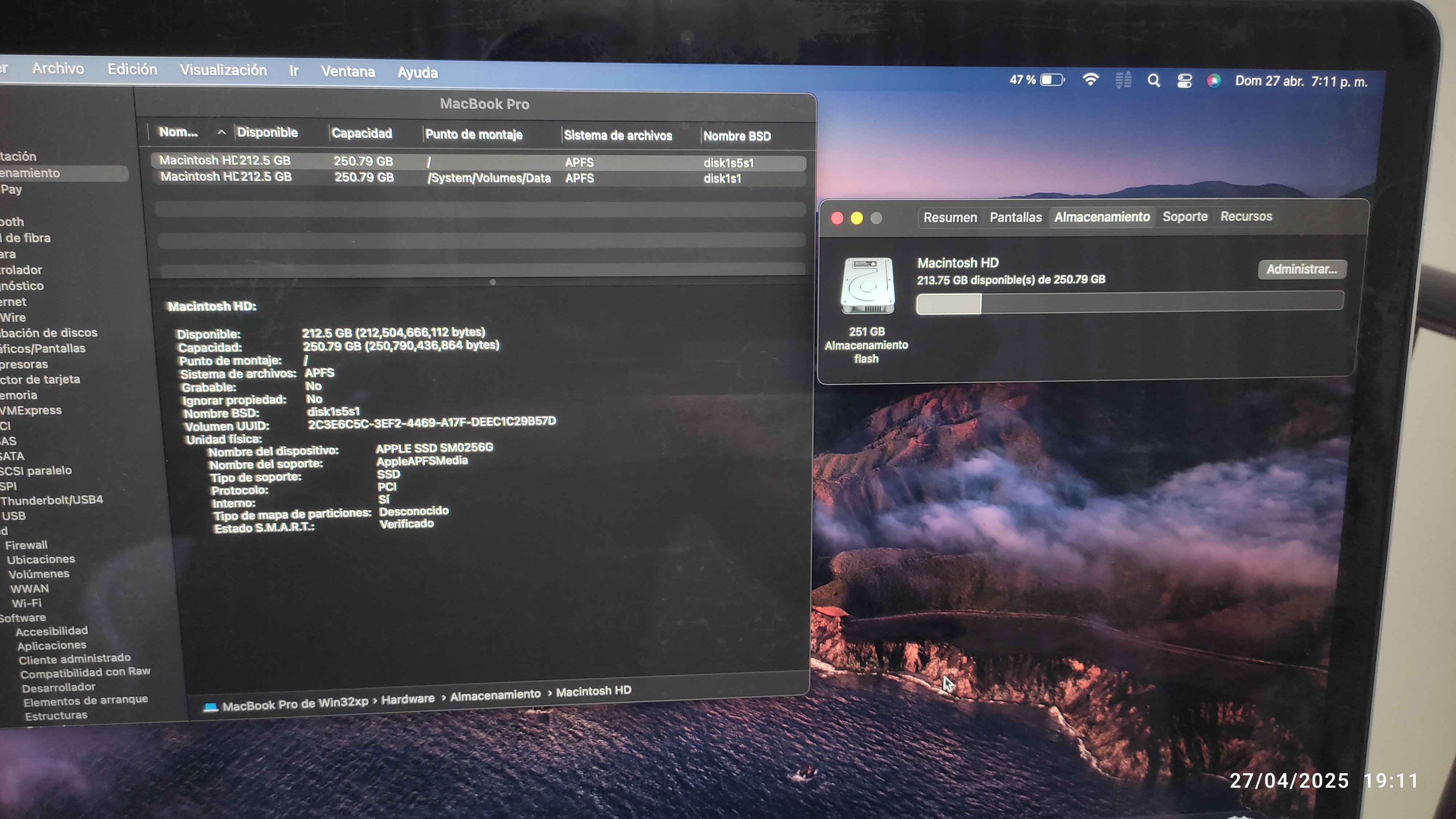Select Estructuras in the sidebar

click(x=56, y=716)
